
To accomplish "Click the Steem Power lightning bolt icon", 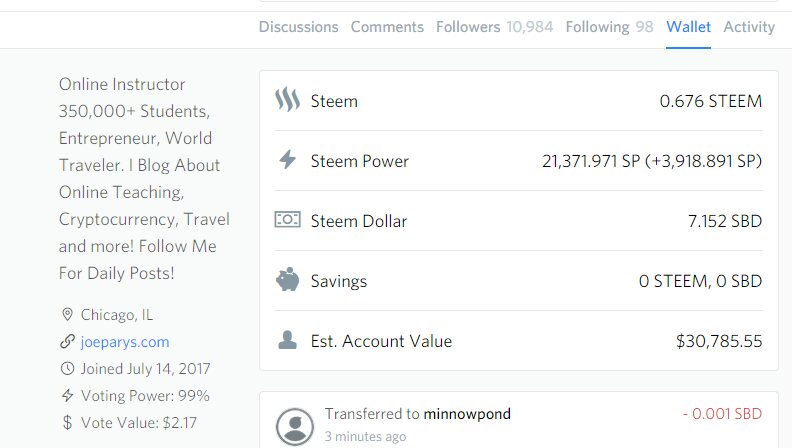I will click(287, 160).
